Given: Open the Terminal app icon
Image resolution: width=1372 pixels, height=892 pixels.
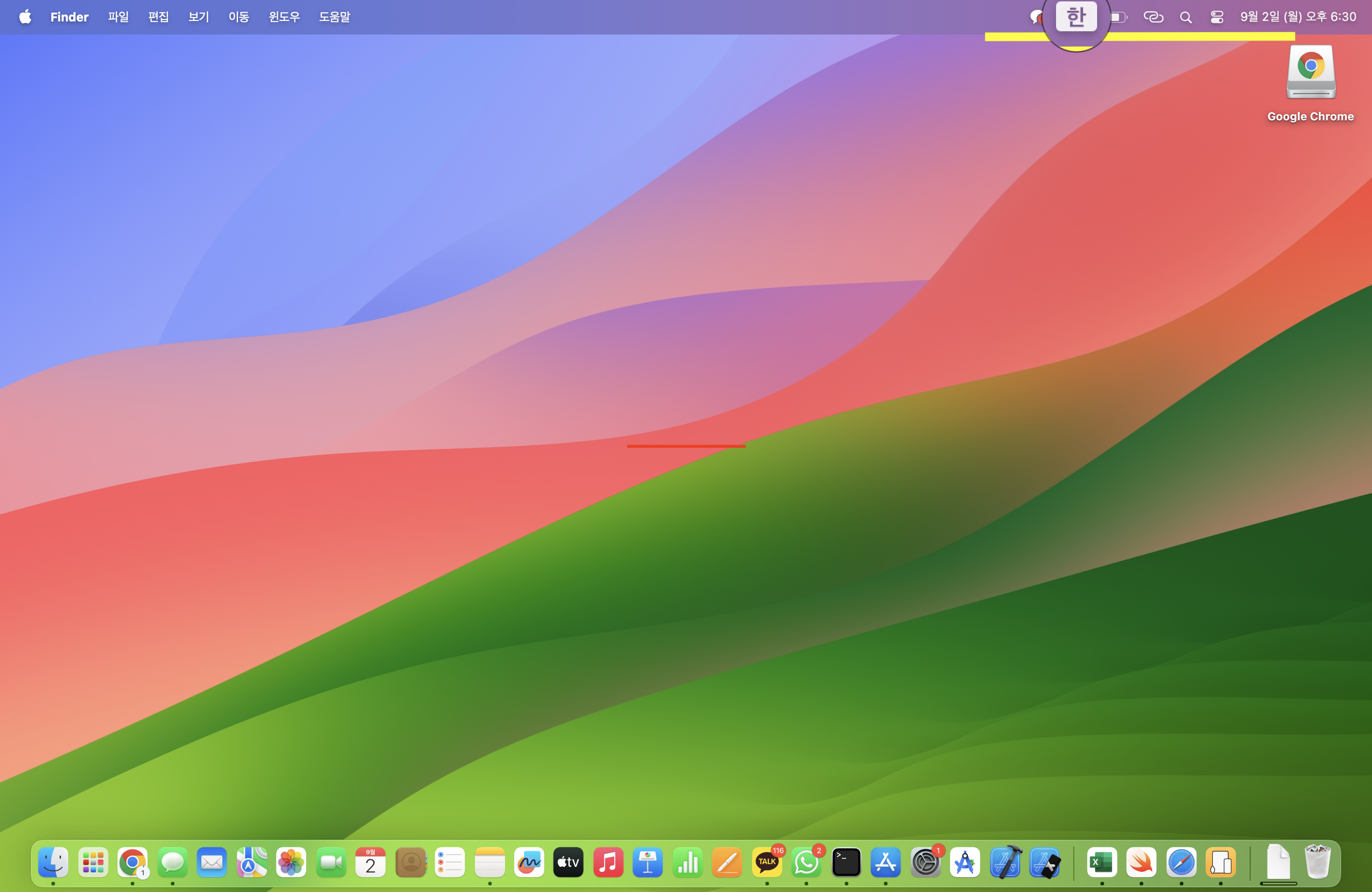Looking at the screenshot, I should (846, 863).
